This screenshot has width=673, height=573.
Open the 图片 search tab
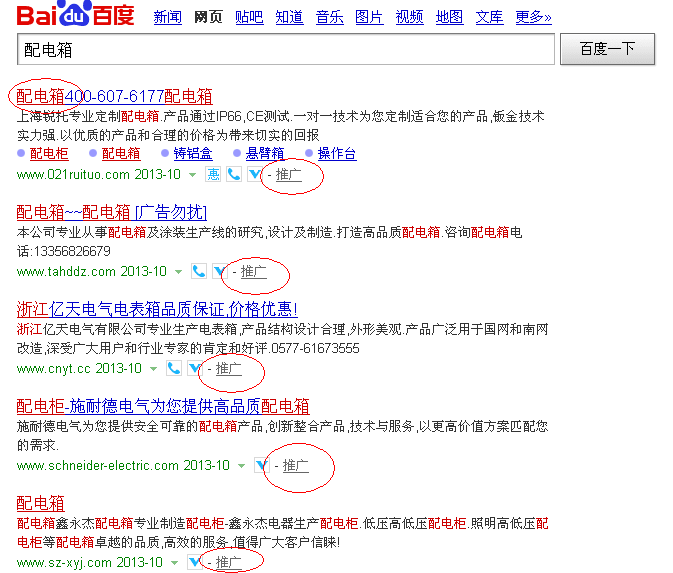click(x=369, y=17)
